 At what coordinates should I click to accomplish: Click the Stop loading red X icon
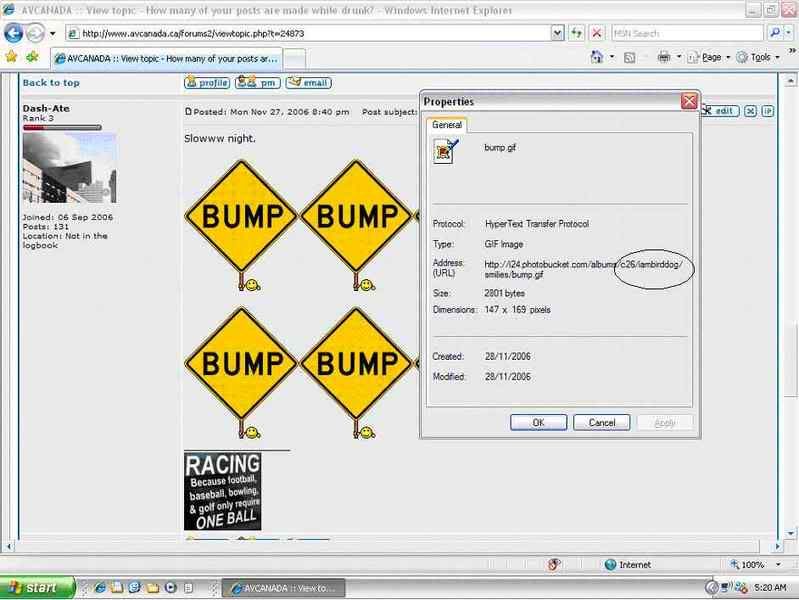pyautogui.click(x=597, y=33)
